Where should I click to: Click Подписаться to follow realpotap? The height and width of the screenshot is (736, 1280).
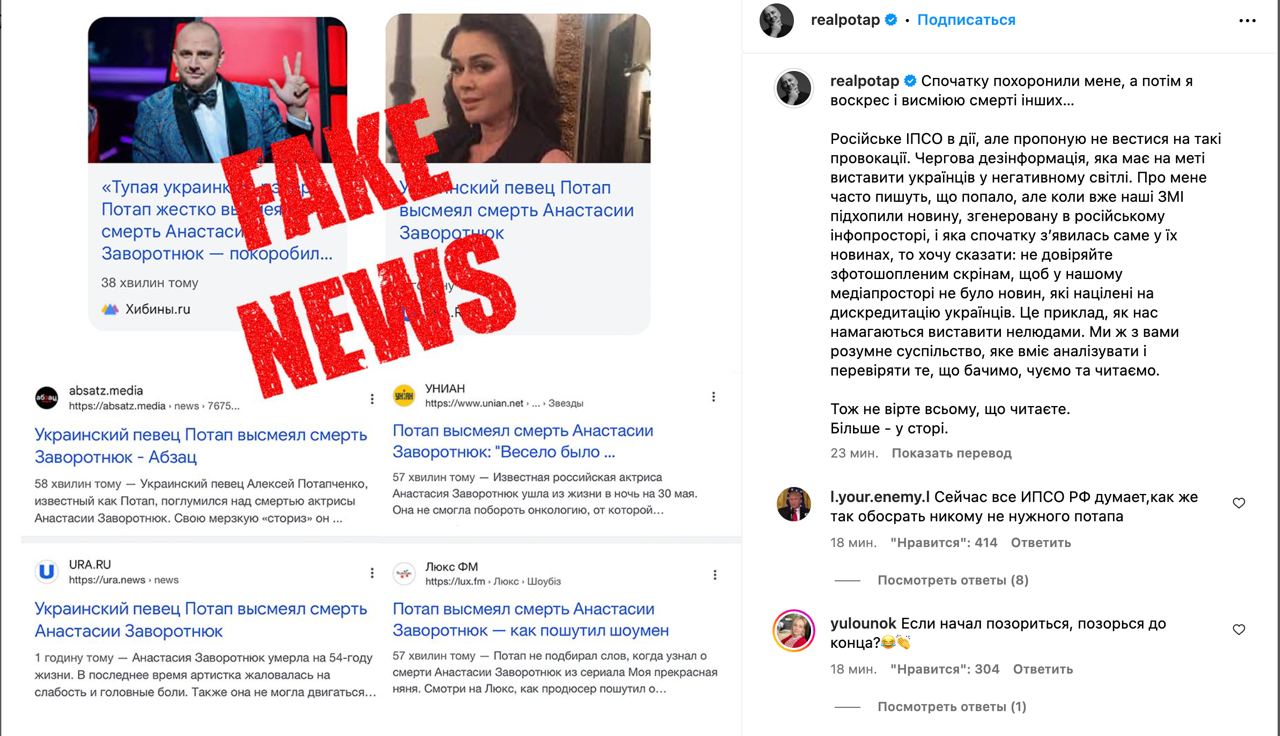coord(966,20)
